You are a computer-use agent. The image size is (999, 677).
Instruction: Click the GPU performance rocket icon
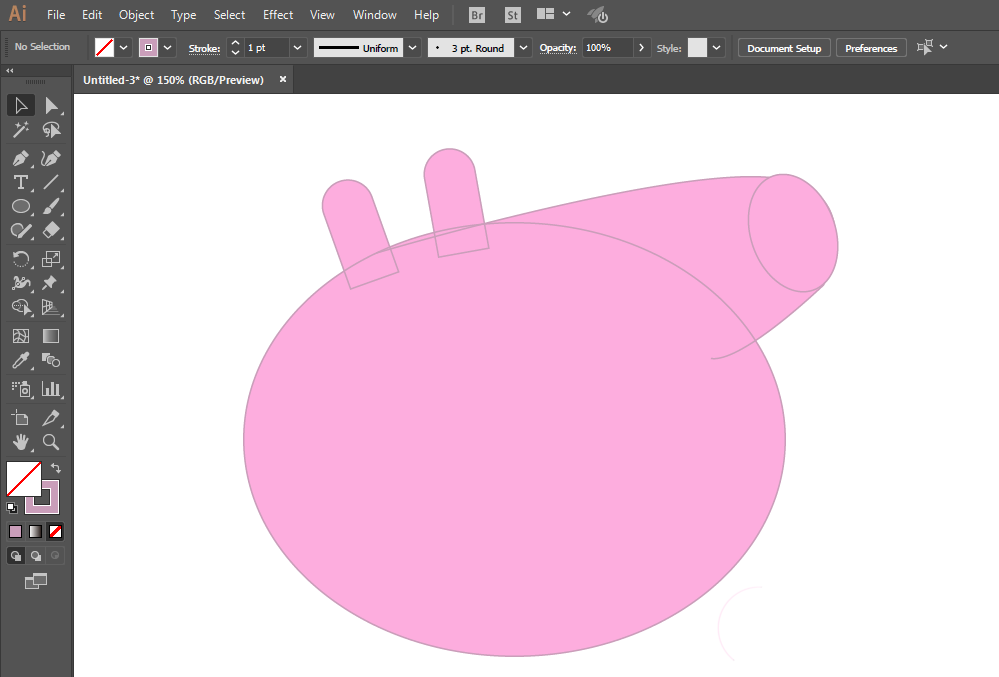598,15
